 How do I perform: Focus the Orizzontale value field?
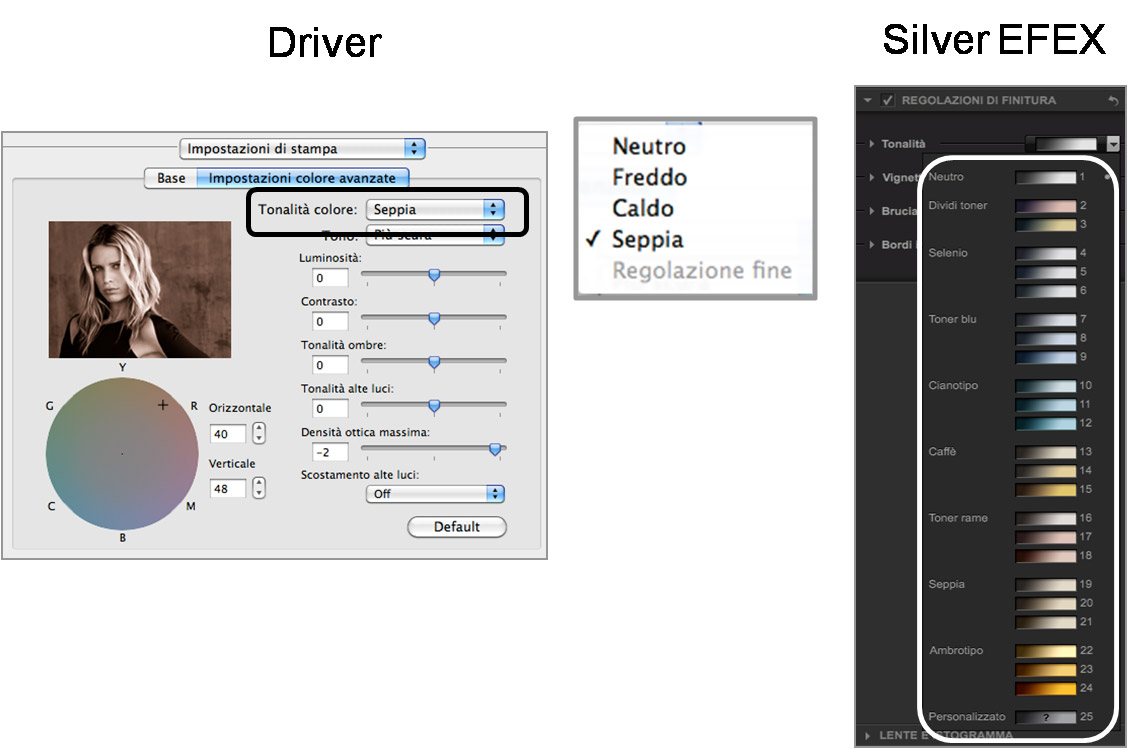tap(228, 434)
